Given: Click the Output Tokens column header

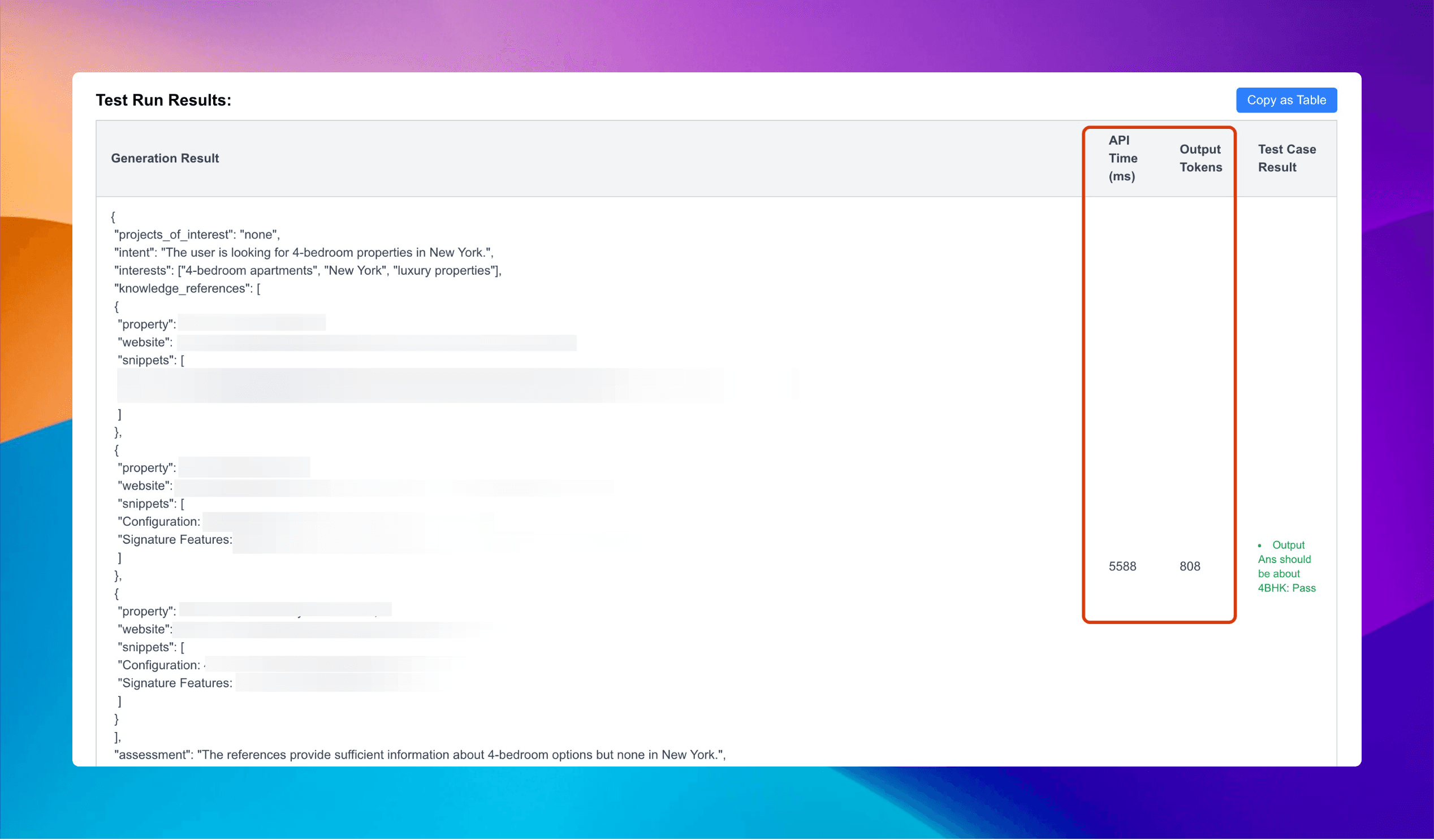Looking at the screenshot, I should (1200, 159).
